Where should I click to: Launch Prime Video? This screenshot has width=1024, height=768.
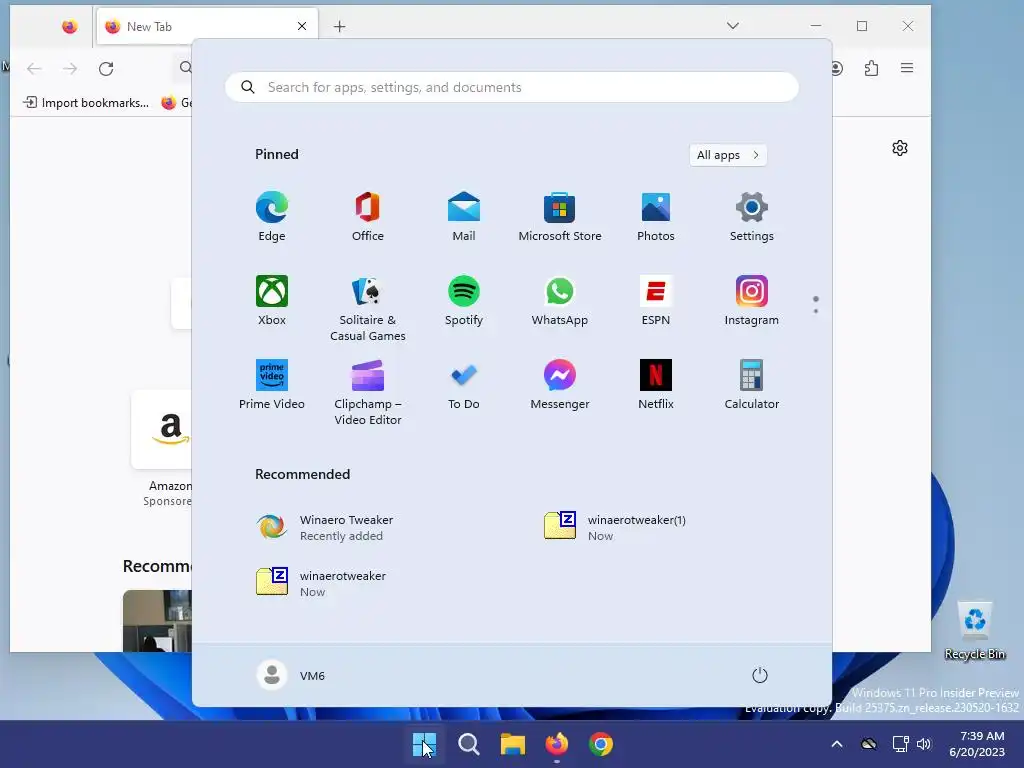[272, 385]
